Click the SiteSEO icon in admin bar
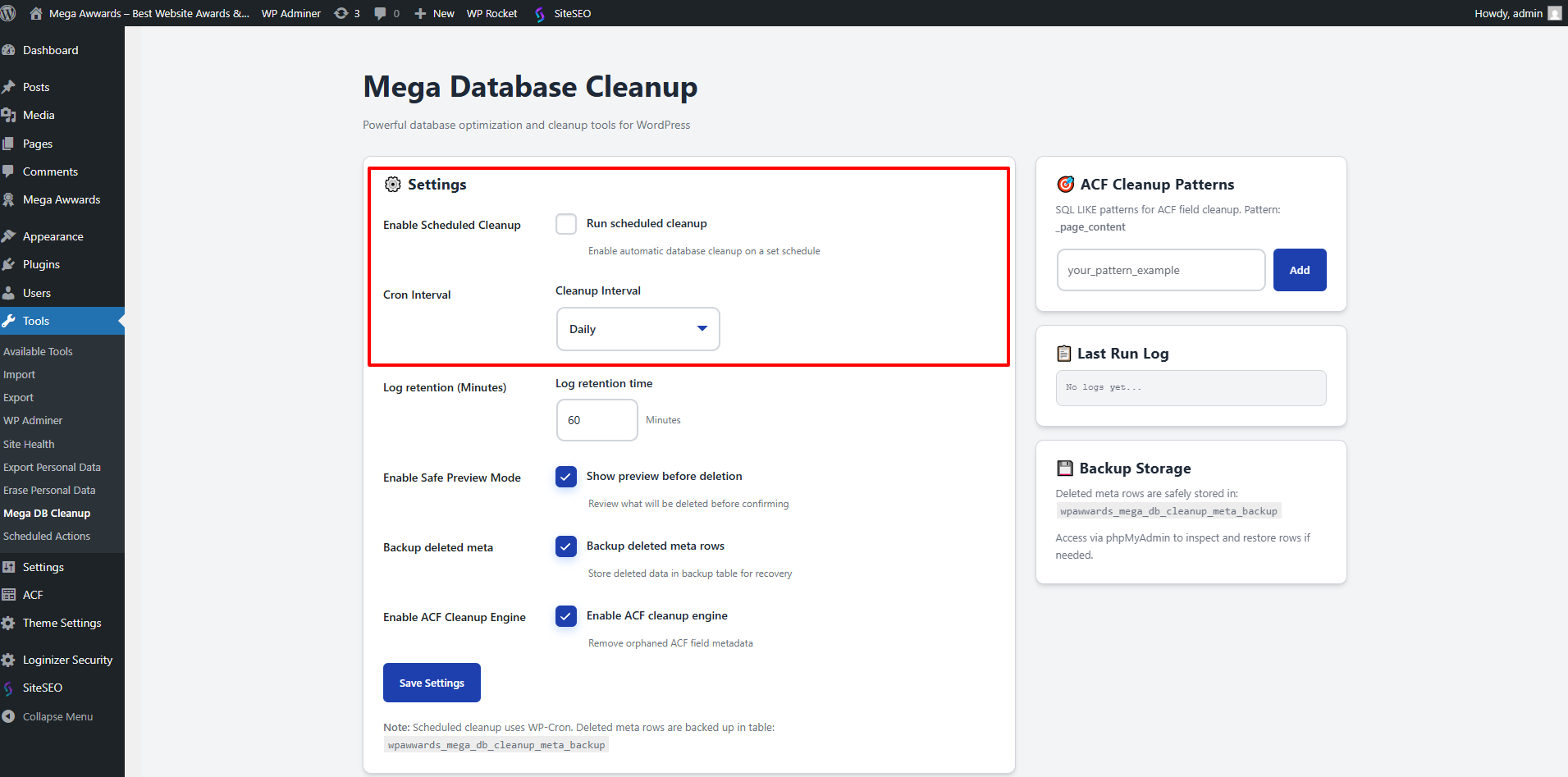The width and height of the screenshot is (1568, 777). point(540,12)
